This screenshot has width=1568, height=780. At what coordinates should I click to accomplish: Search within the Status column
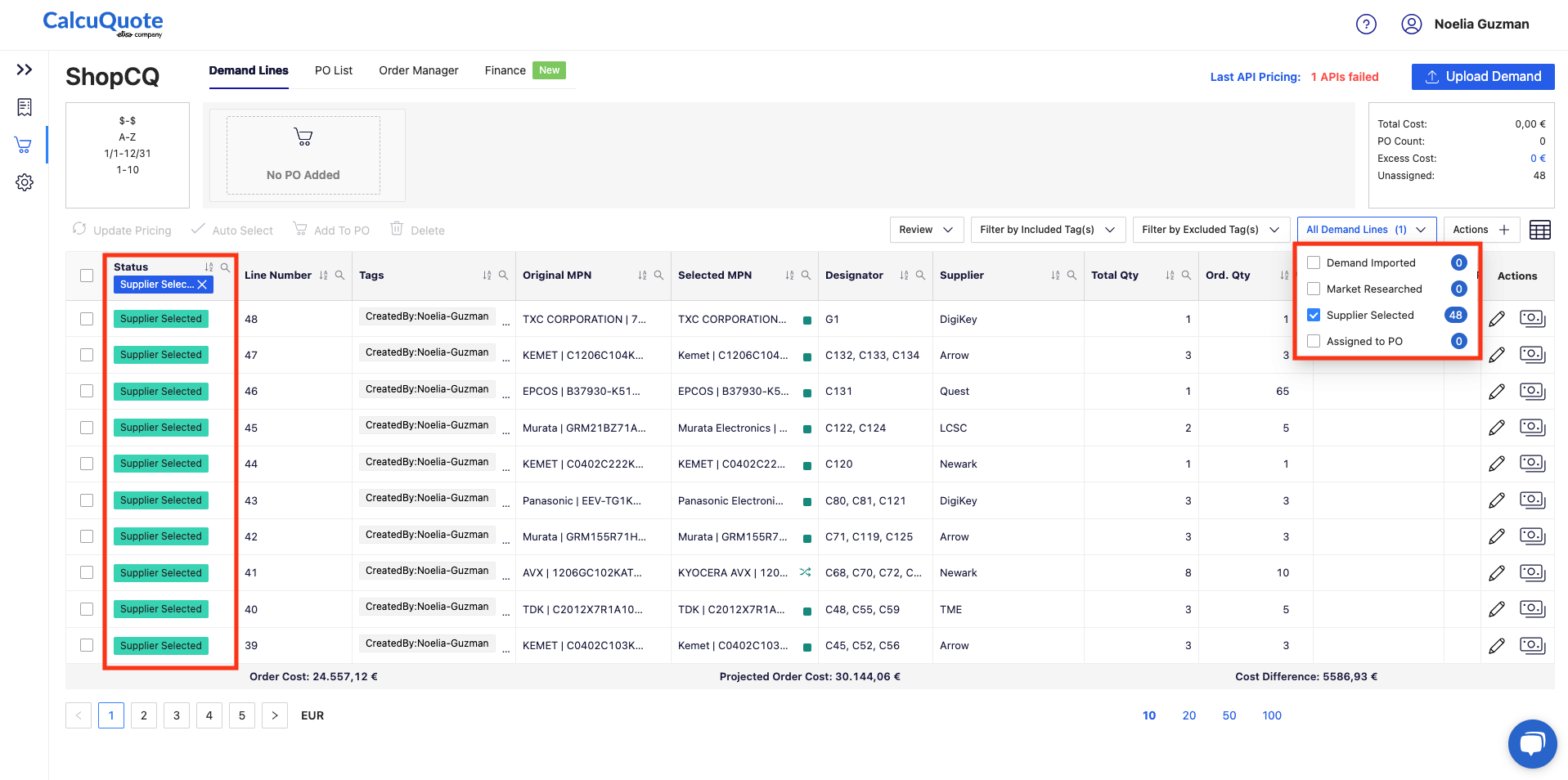[x=225, y=267]
